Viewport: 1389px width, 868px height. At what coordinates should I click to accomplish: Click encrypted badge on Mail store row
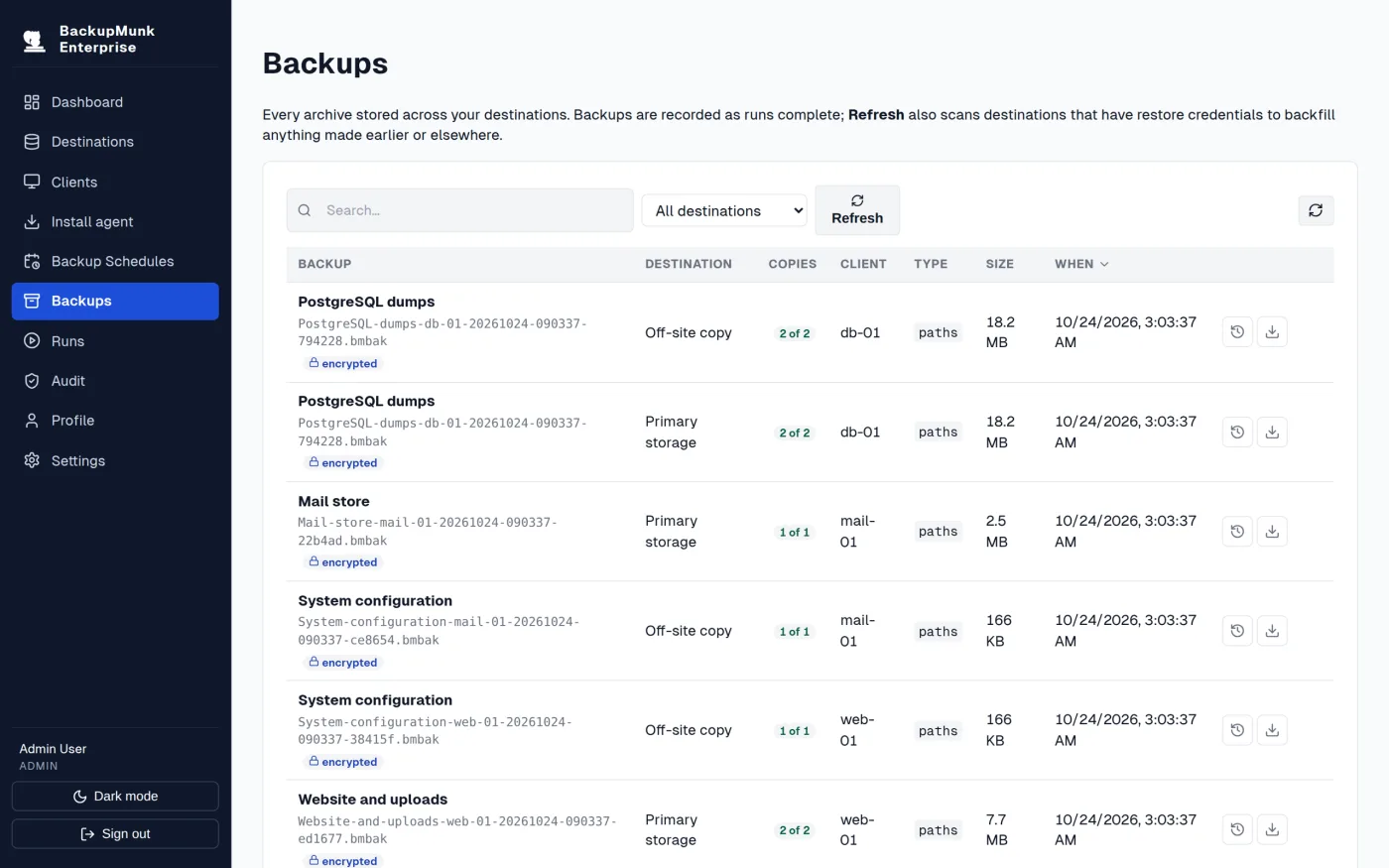[x=342, y=562]
